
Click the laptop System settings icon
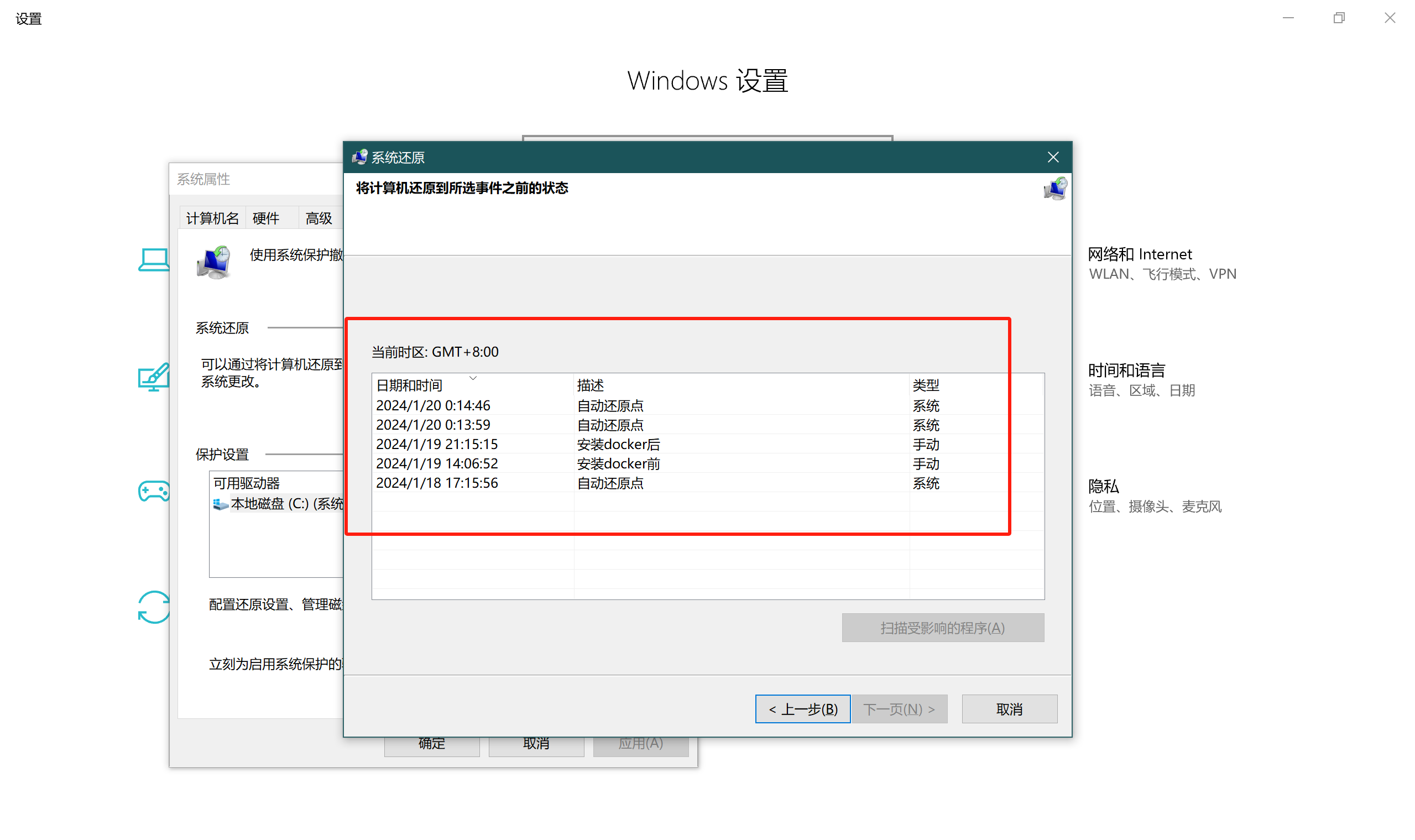click(154, 260)
